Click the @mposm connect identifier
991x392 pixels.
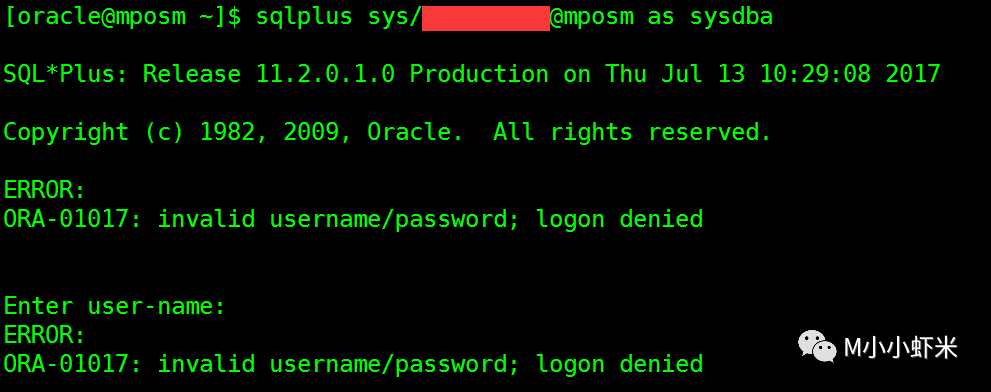coord(592,17)
